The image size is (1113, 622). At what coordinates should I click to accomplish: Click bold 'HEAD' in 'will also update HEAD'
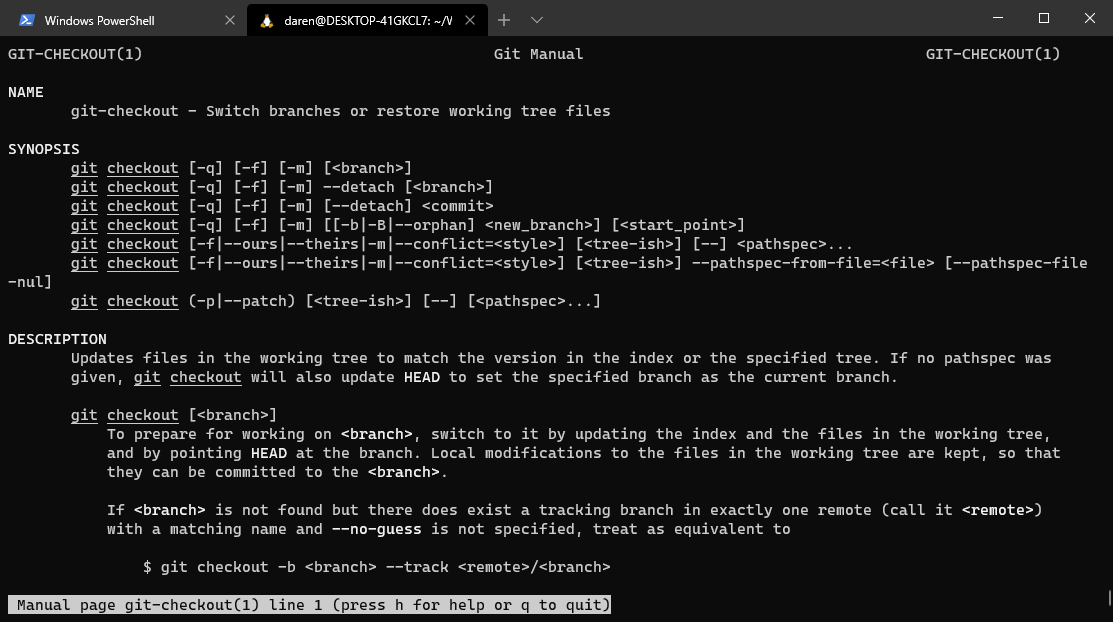(422, 377)
